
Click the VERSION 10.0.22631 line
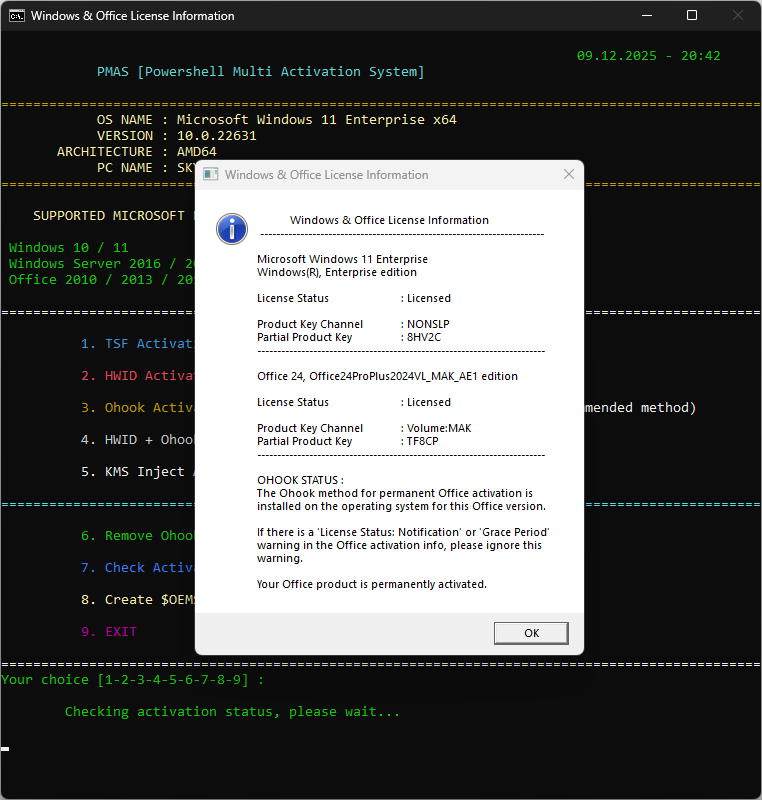click(x=176, y=136)
